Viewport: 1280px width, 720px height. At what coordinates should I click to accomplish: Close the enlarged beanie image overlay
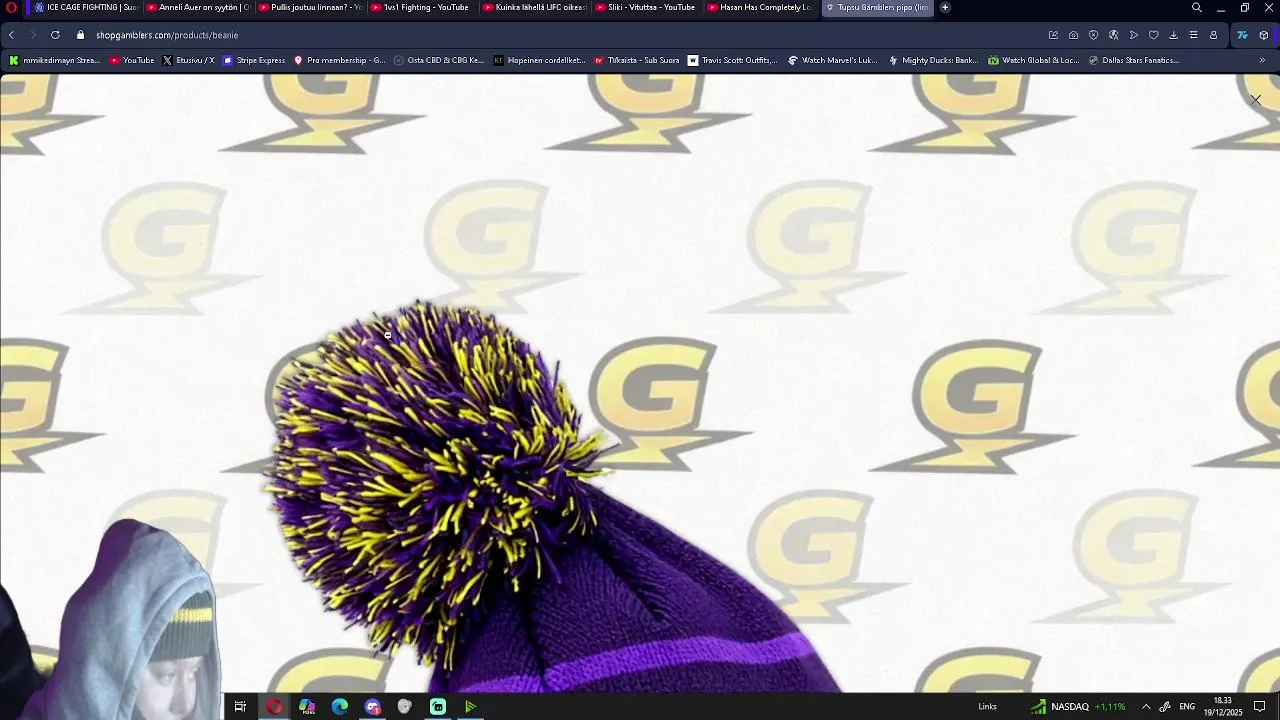point(1256,100)
